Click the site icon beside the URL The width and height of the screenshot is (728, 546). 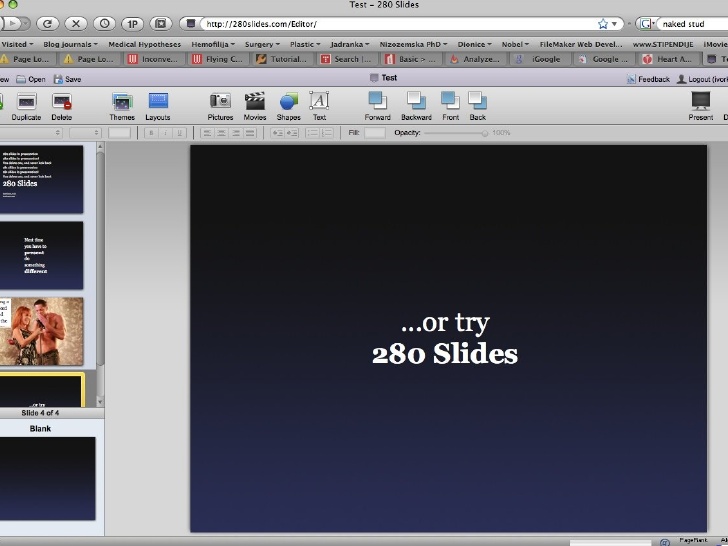[x=191, y=23]
